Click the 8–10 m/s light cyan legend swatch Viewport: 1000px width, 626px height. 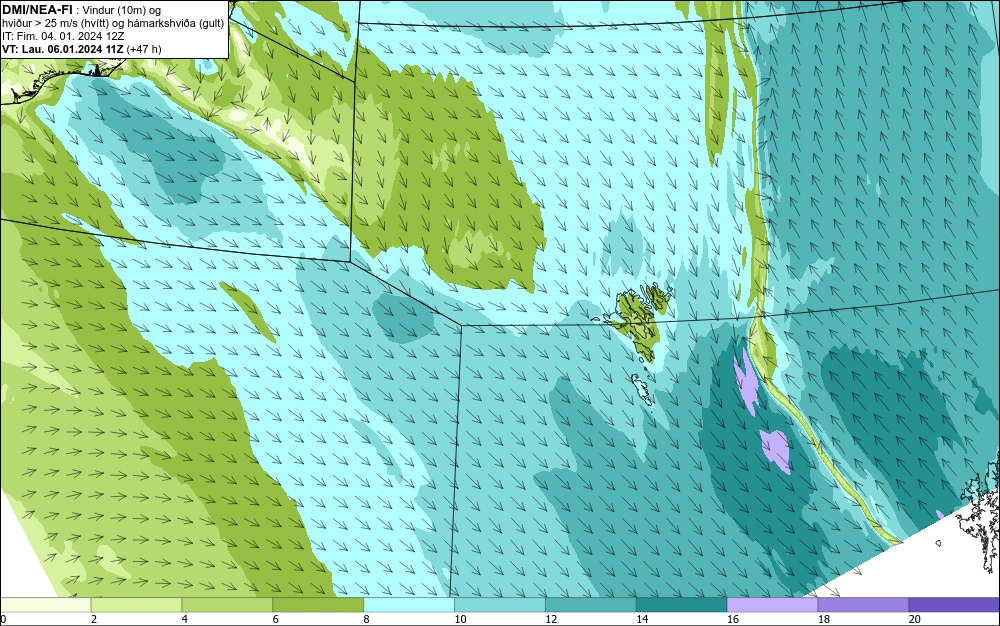(409, 604)
